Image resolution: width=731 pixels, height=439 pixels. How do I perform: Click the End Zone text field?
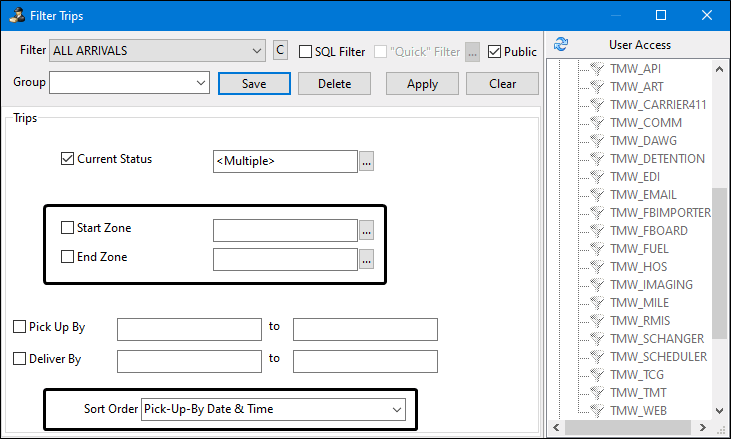[285, 260]
